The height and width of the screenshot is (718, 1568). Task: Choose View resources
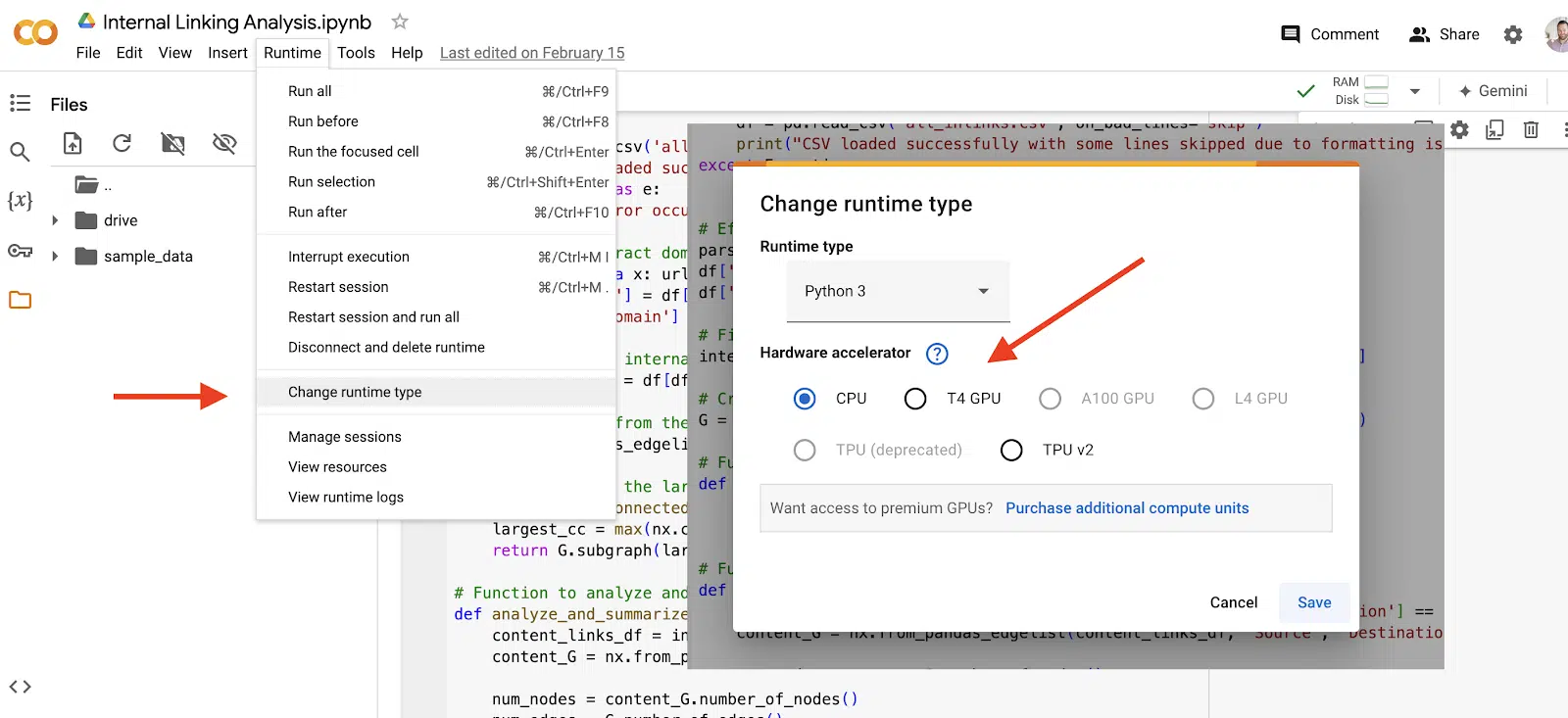click(x=436, y=467)
